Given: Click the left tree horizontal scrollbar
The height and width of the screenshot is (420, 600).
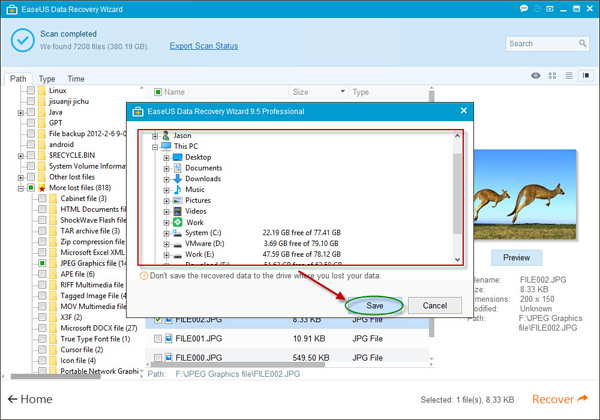Looking at the screenshot, I should 55,376.
